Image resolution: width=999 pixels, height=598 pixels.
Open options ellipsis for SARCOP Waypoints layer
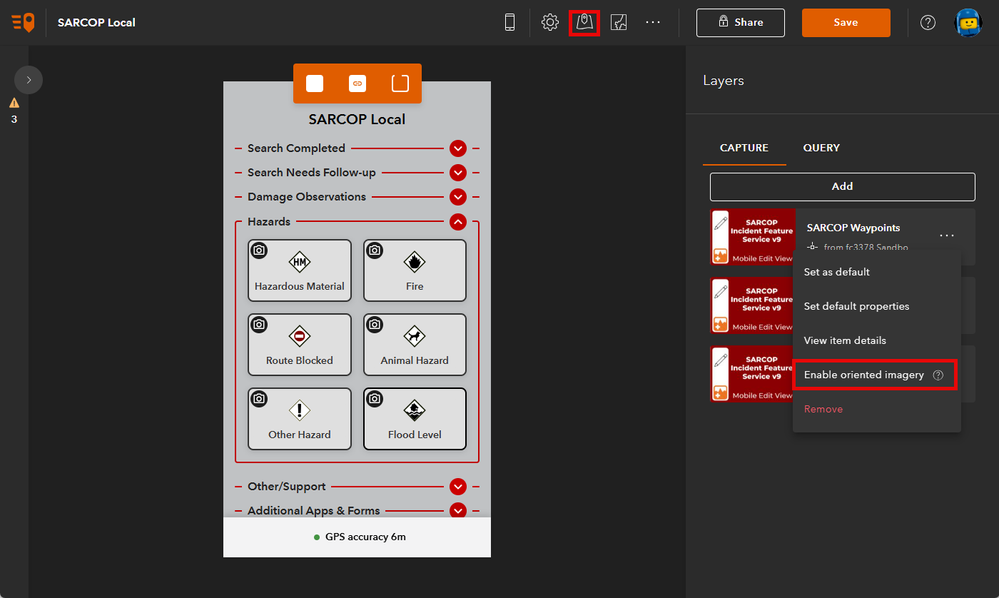point(947,236)
